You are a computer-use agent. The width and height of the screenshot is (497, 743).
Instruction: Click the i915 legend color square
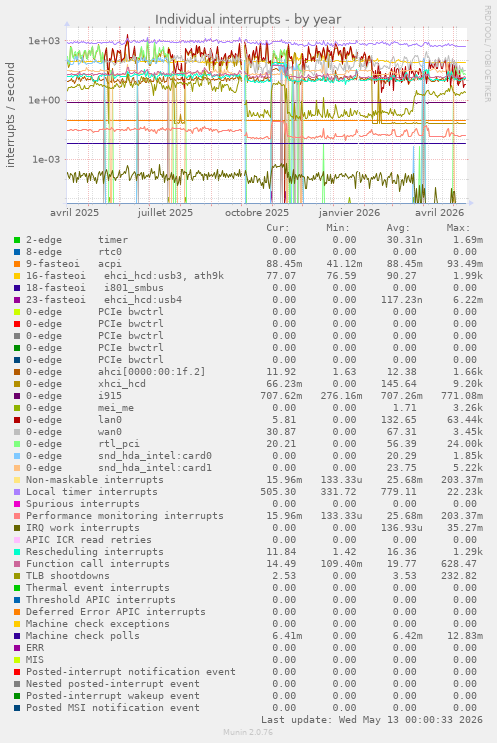point(17,396)
